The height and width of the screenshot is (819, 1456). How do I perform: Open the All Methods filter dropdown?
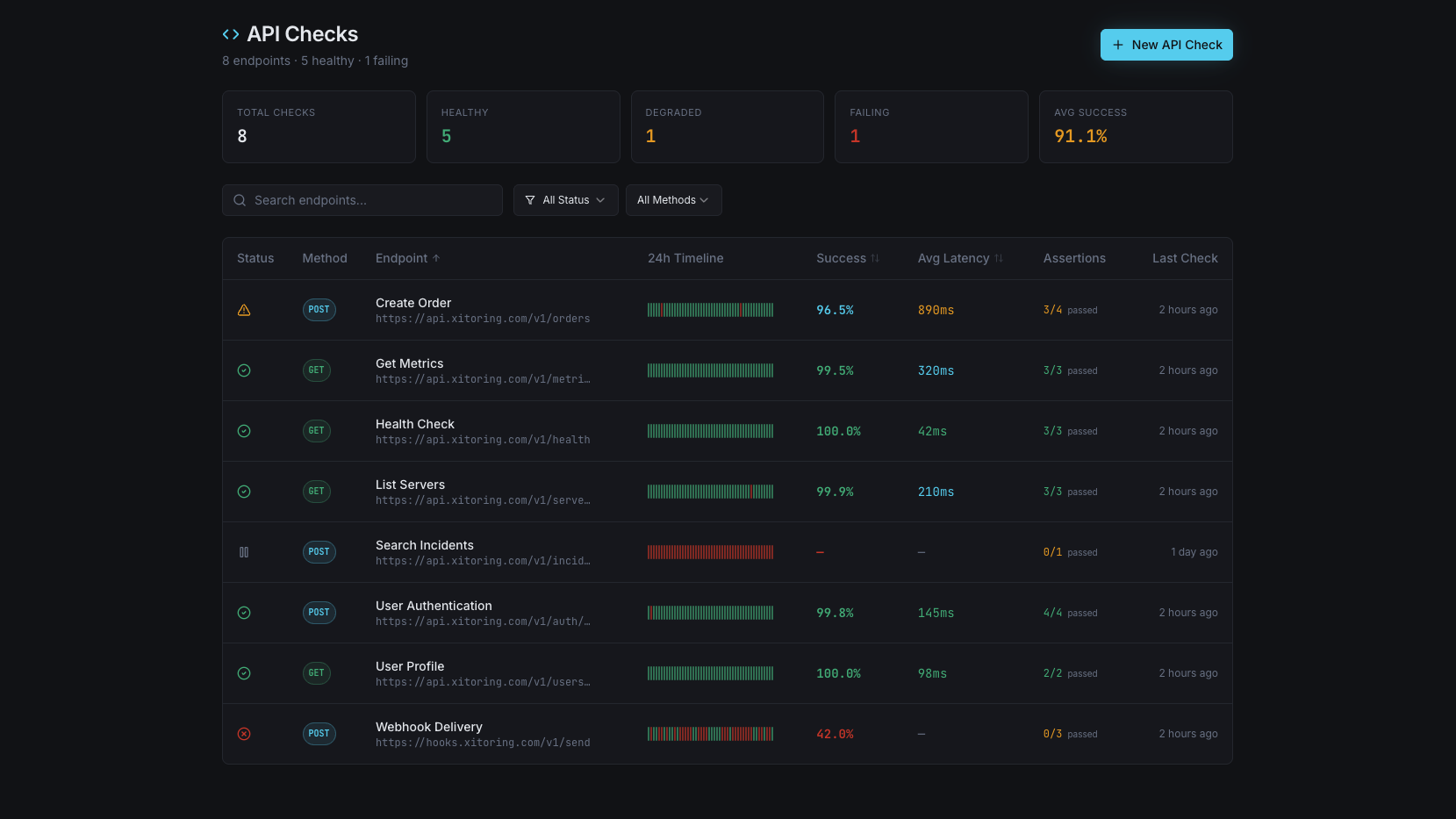click(673, 200)
